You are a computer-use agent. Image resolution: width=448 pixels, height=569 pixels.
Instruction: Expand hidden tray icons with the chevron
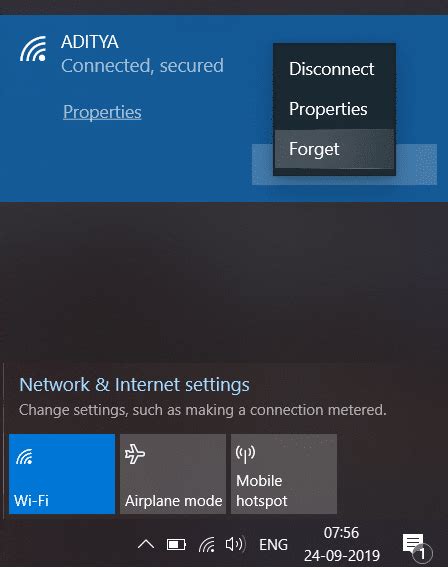[x=146, y=544]
